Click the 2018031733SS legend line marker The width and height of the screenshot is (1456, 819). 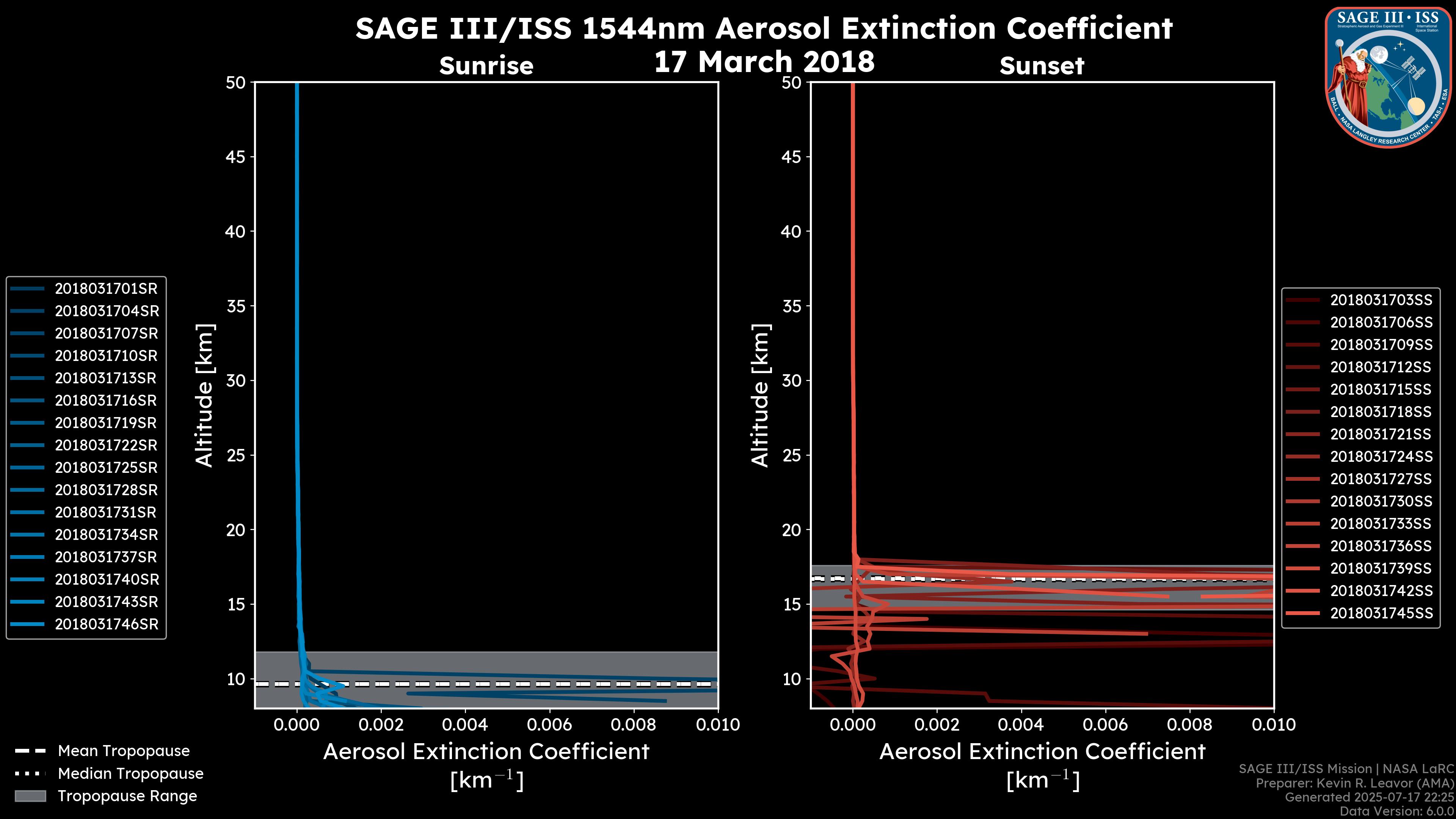tap(1302, 524)
